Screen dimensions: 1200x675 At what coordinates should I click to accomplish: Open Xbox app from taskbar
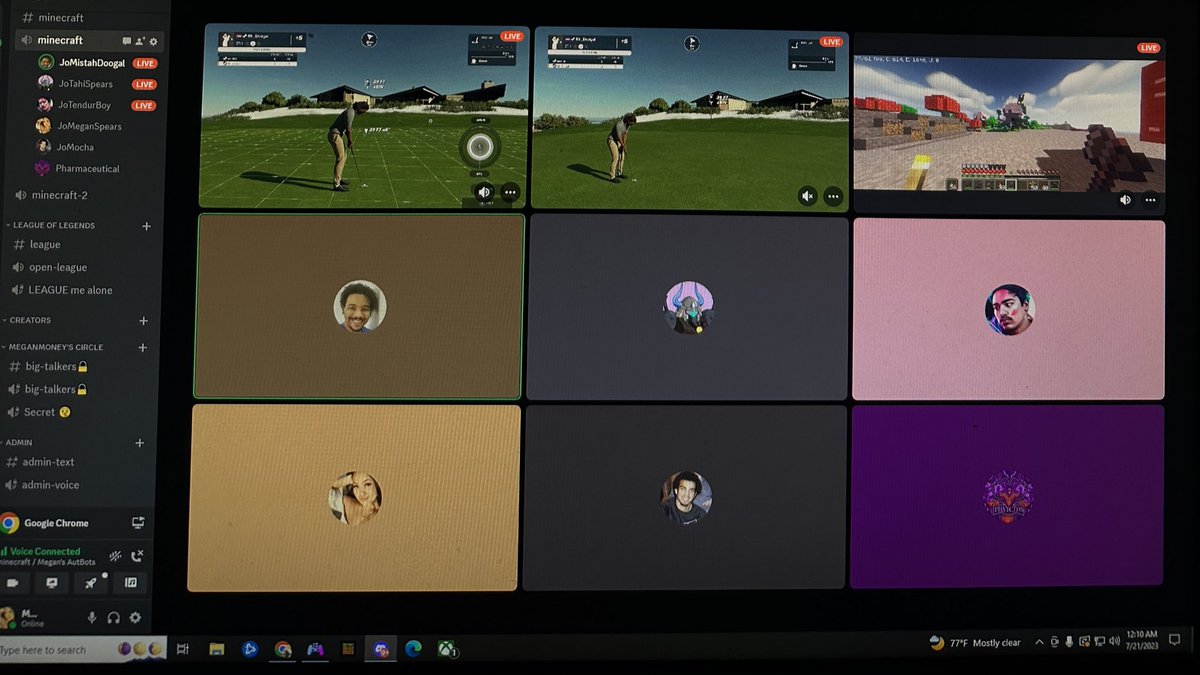click(446, 649)
